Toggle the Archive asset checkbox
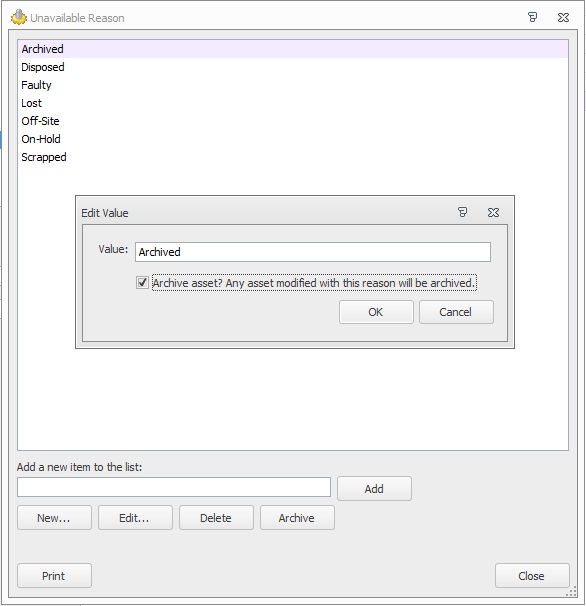586x606 pixels. (142, 283)
